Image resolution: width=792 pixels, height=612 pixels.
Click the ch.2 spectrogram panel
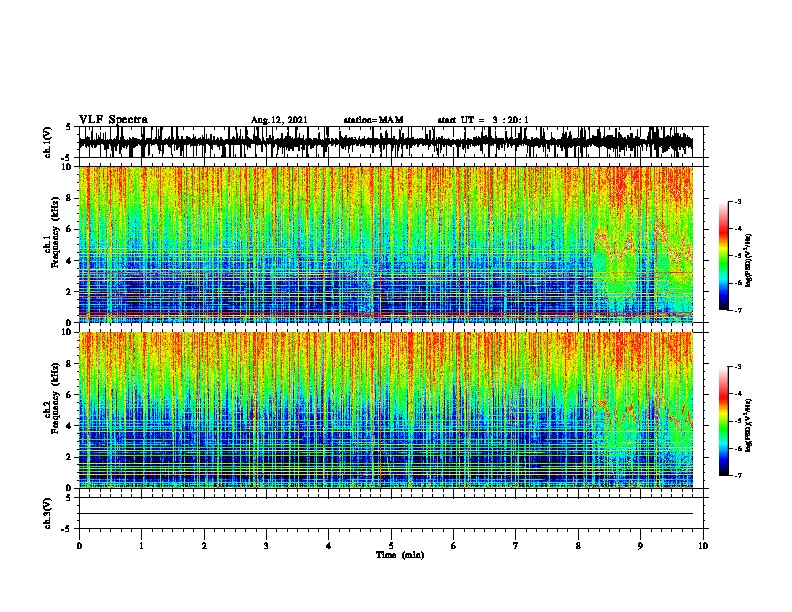(385, 410)
